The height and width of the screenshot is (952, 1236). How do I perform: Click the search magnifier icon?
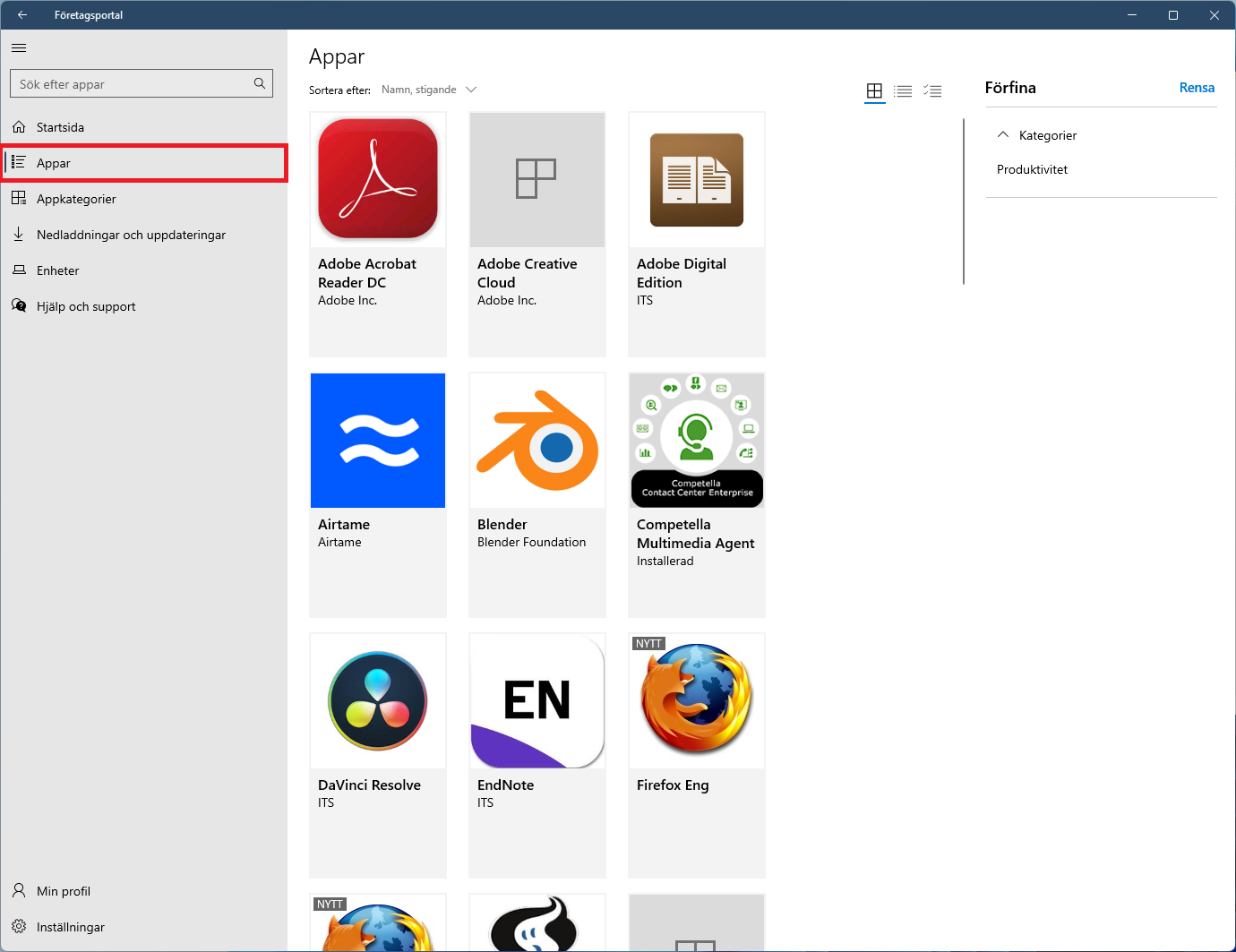(260, 83)
